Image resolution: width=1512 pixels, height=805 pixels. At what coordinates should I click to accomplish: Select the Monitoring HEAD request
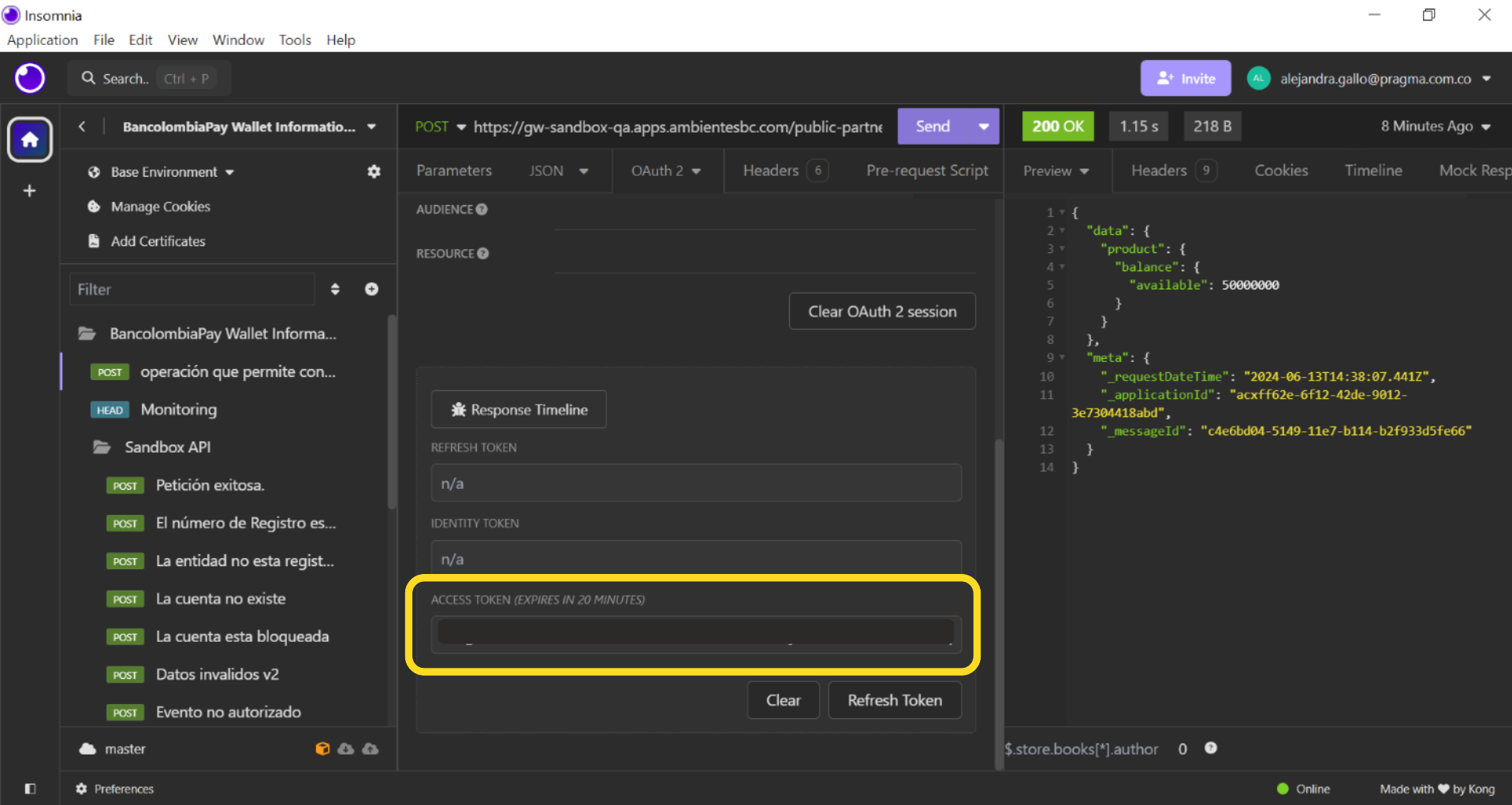point(179,409)
